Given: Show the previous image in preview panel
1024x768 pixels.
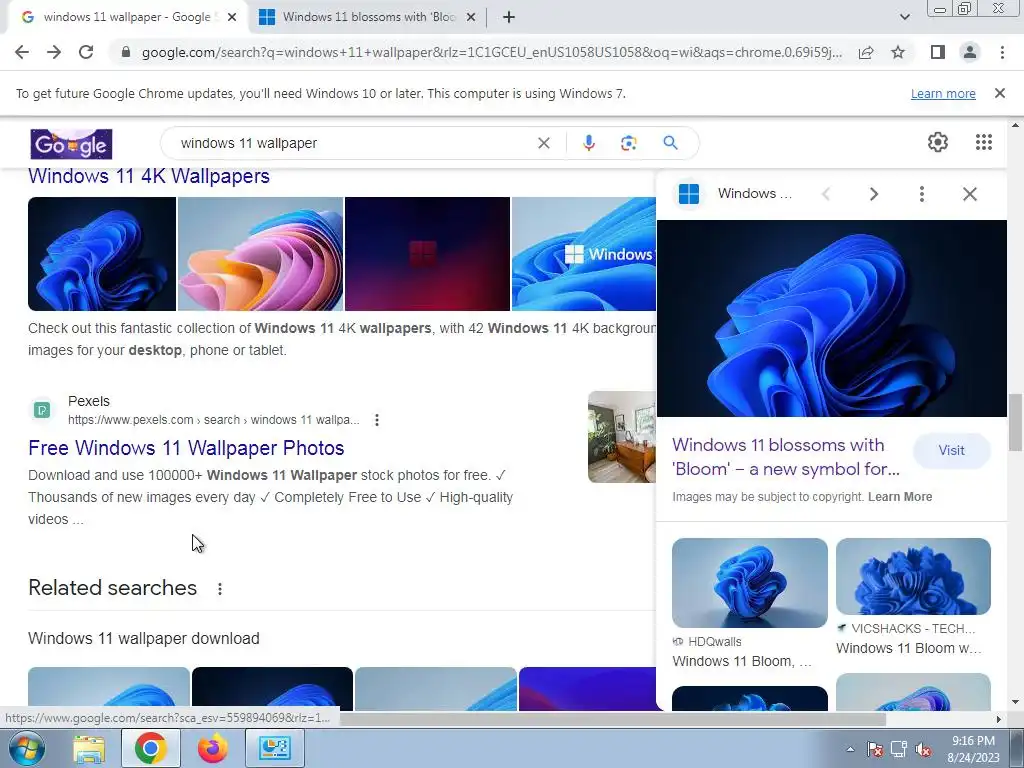Looking at the screenshot, I should [x=826, y=194].
